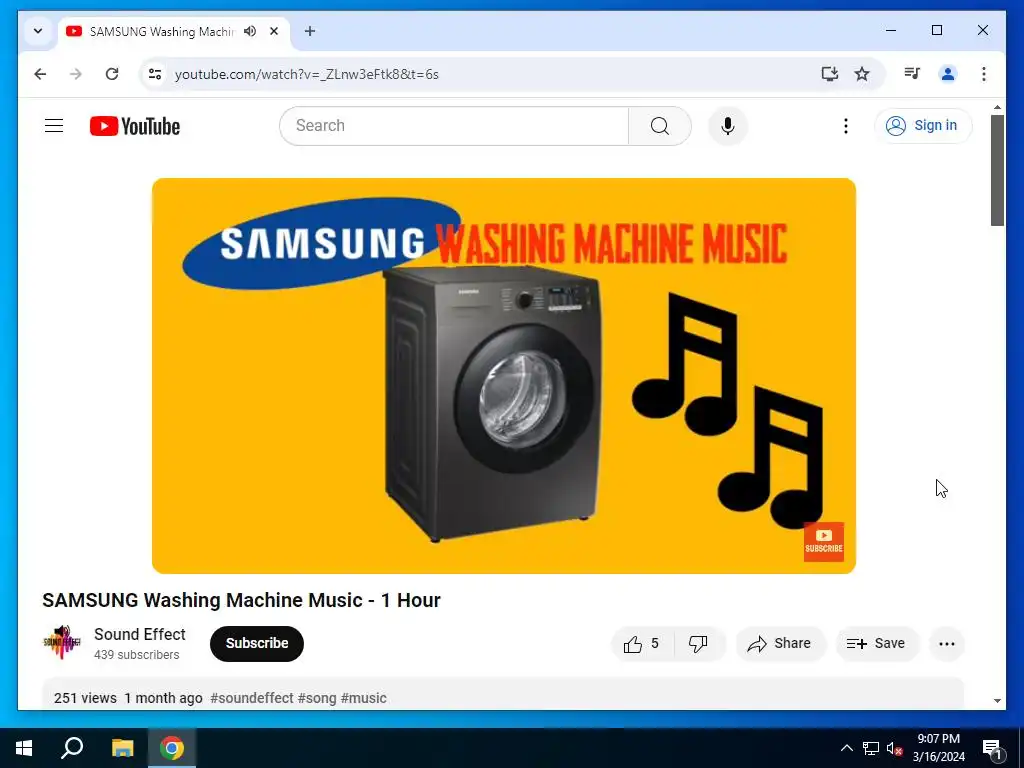The image size is (1024, 768).
Task: Reload the page with the refresh icon
Action: [x=112, y=74]
